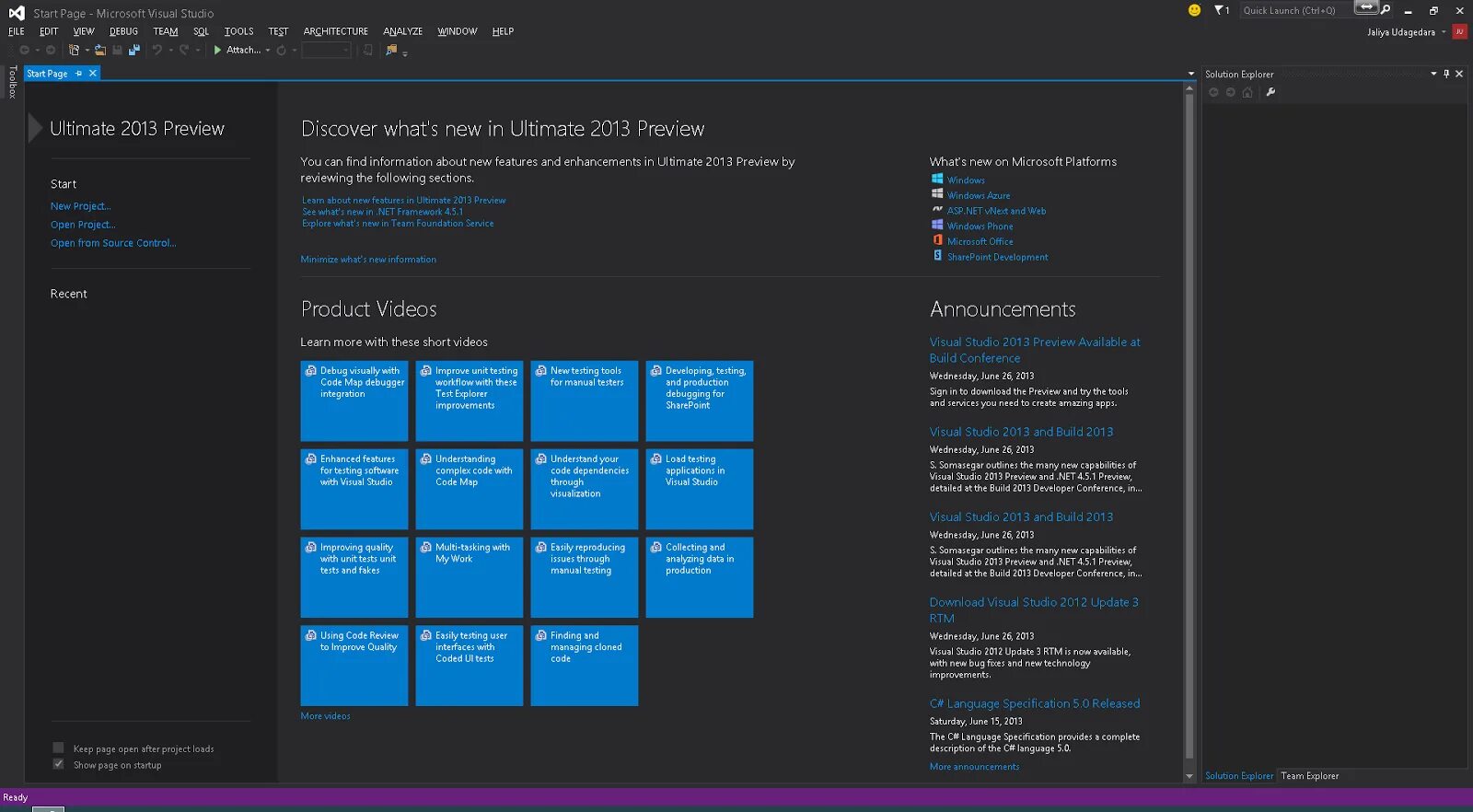
Task: Open the Toolbox side panel
Action: coord(12,82)
